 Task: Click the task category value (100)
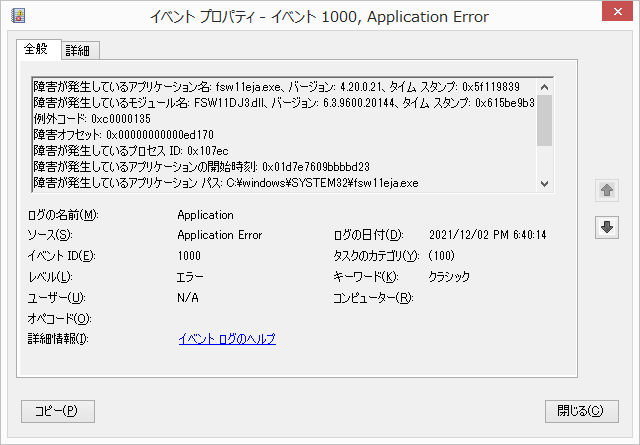pyautogui.click(x=442, y=256)
